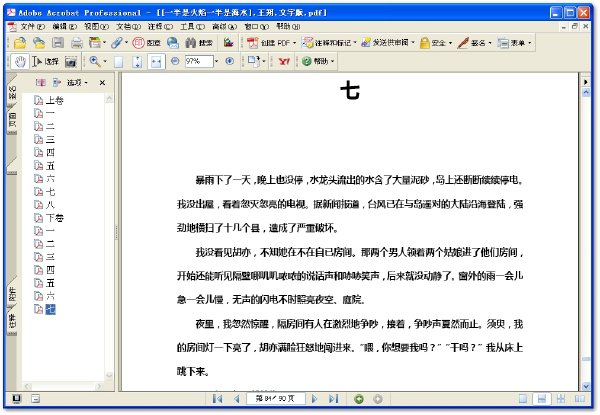
Task: Choose continuous-facing layout in status bar
Action: 561,399
